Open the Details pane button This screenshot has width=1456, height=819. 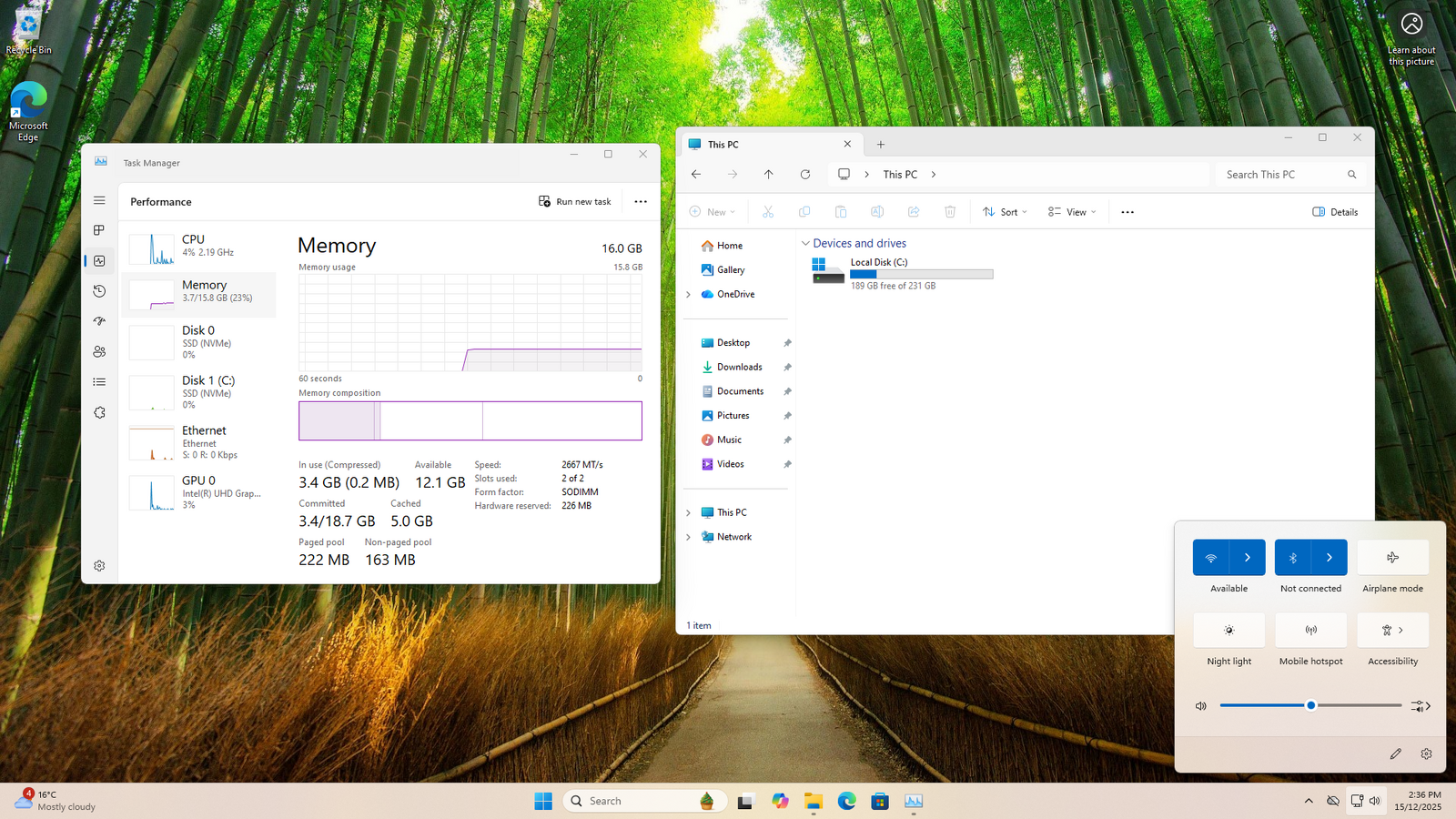click(1335, 212)
